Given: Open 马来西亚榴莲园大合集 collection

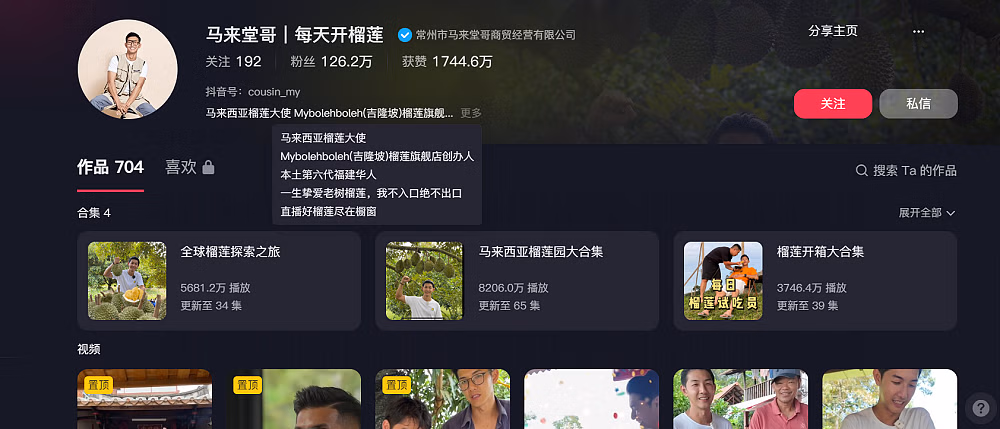Looking at the screenshot, I should 517,281.
